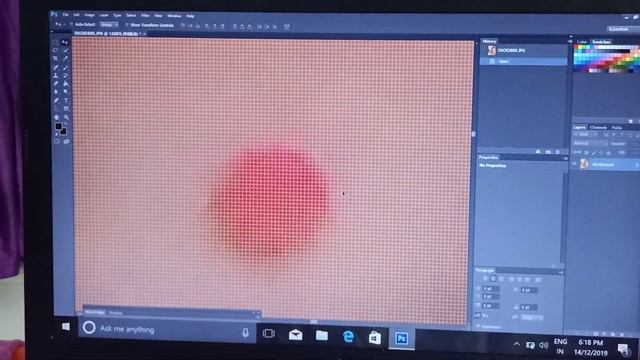Open the Windows Start menu
The width and height of the screenshot is (640, 360).
66,327
